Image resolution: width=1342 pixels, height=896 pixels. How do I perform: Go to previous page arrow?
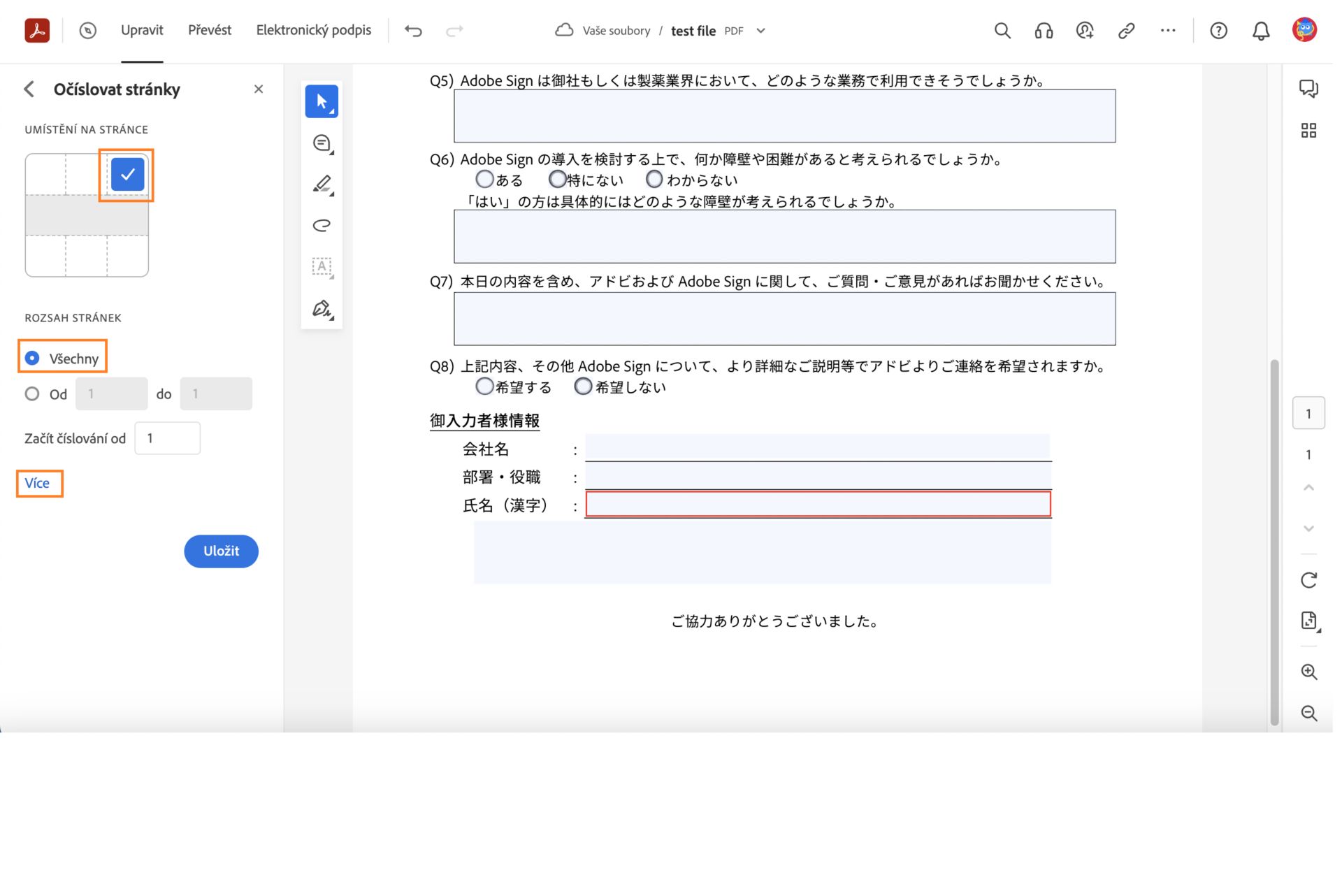coord(1309,487)
